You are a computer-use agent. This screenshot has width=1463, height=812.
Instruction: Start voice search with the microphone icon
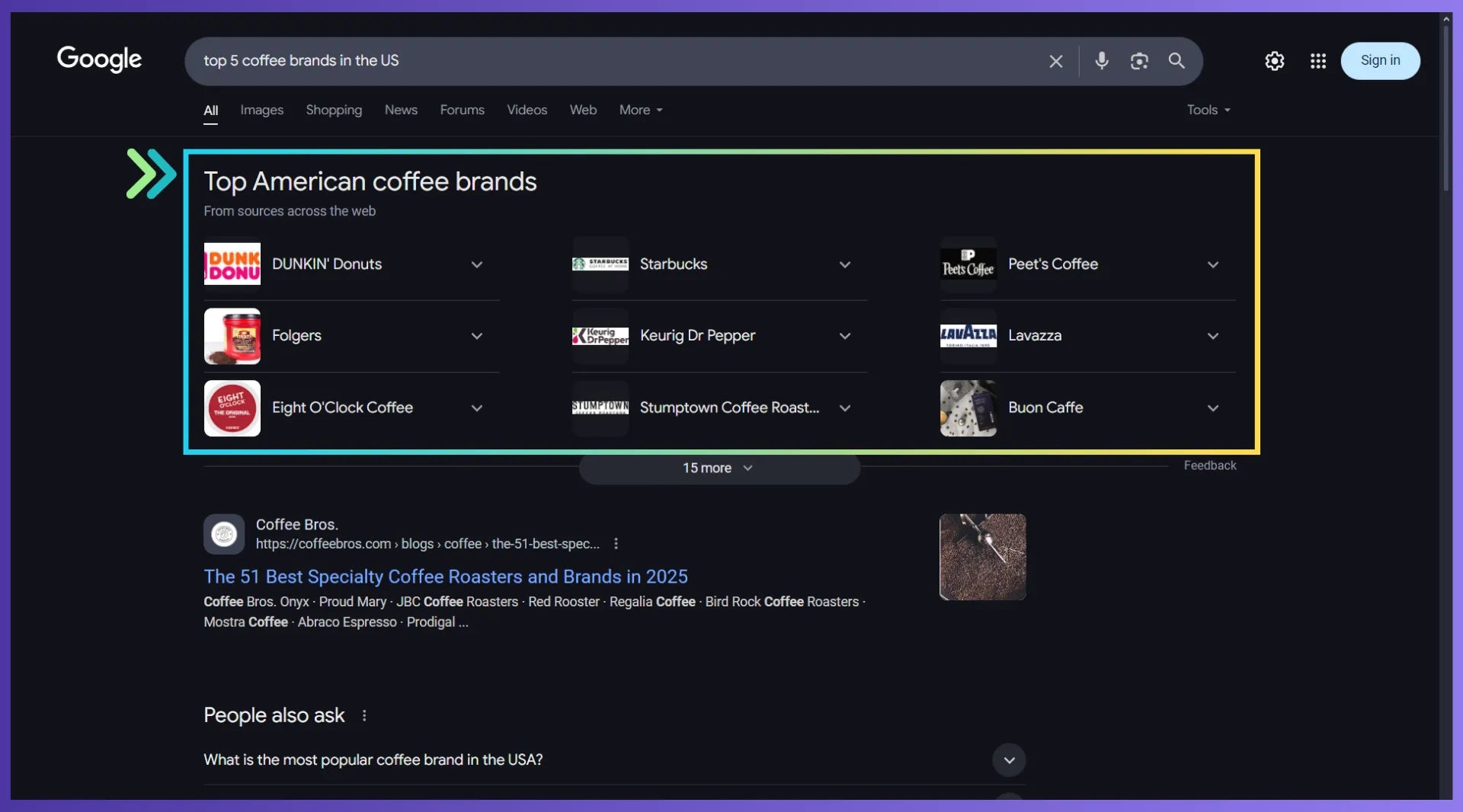coord(1101,61)
